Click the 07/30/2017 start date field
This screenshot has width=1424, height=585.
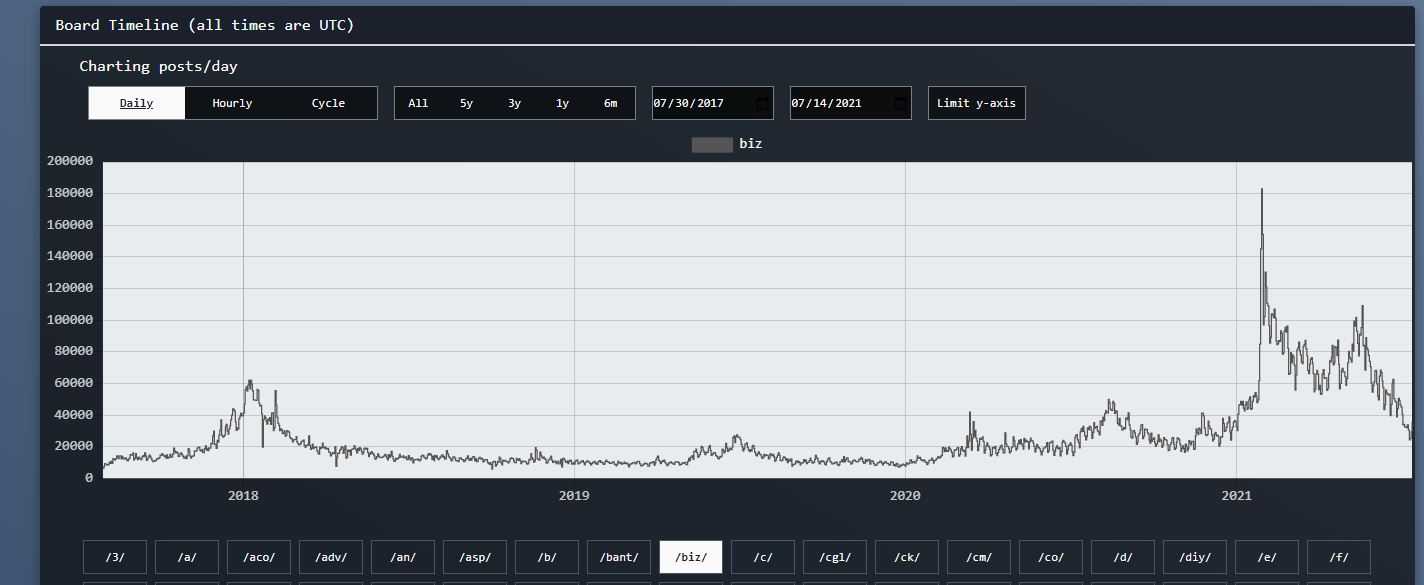point(700,103)
